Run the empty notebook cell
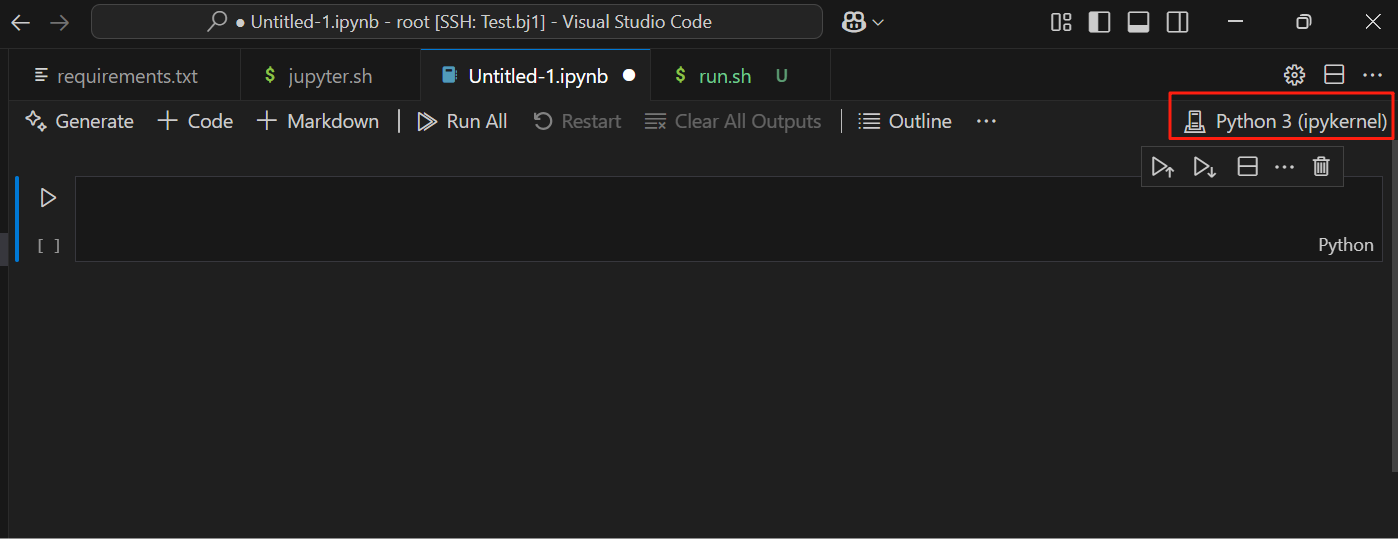The width and height of the screenshot is (1398, 539). click(x=47, y=198)
